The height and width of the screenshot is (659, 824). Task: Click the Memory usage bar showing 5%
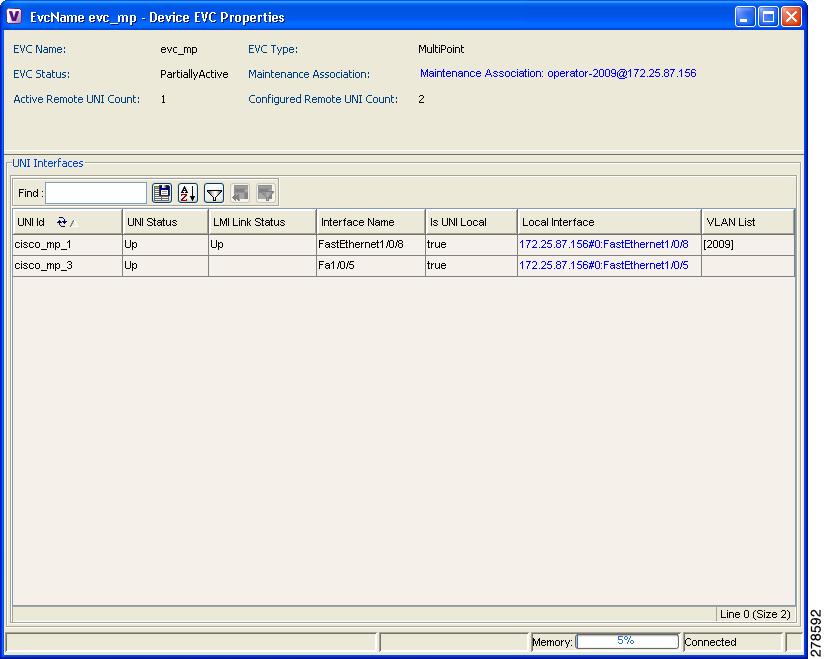pyautogui.click(x=627, y=641)
